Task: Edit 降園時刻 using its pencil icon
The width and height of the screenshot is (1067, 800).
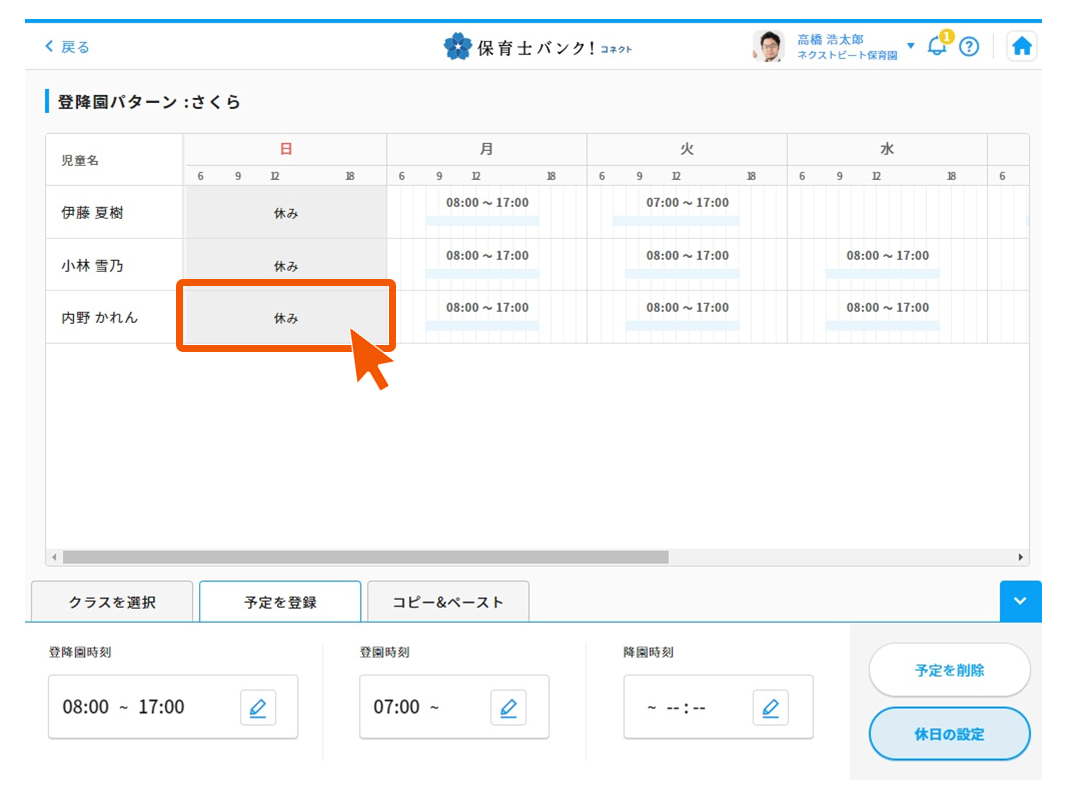Action: (x=771, y=707)
